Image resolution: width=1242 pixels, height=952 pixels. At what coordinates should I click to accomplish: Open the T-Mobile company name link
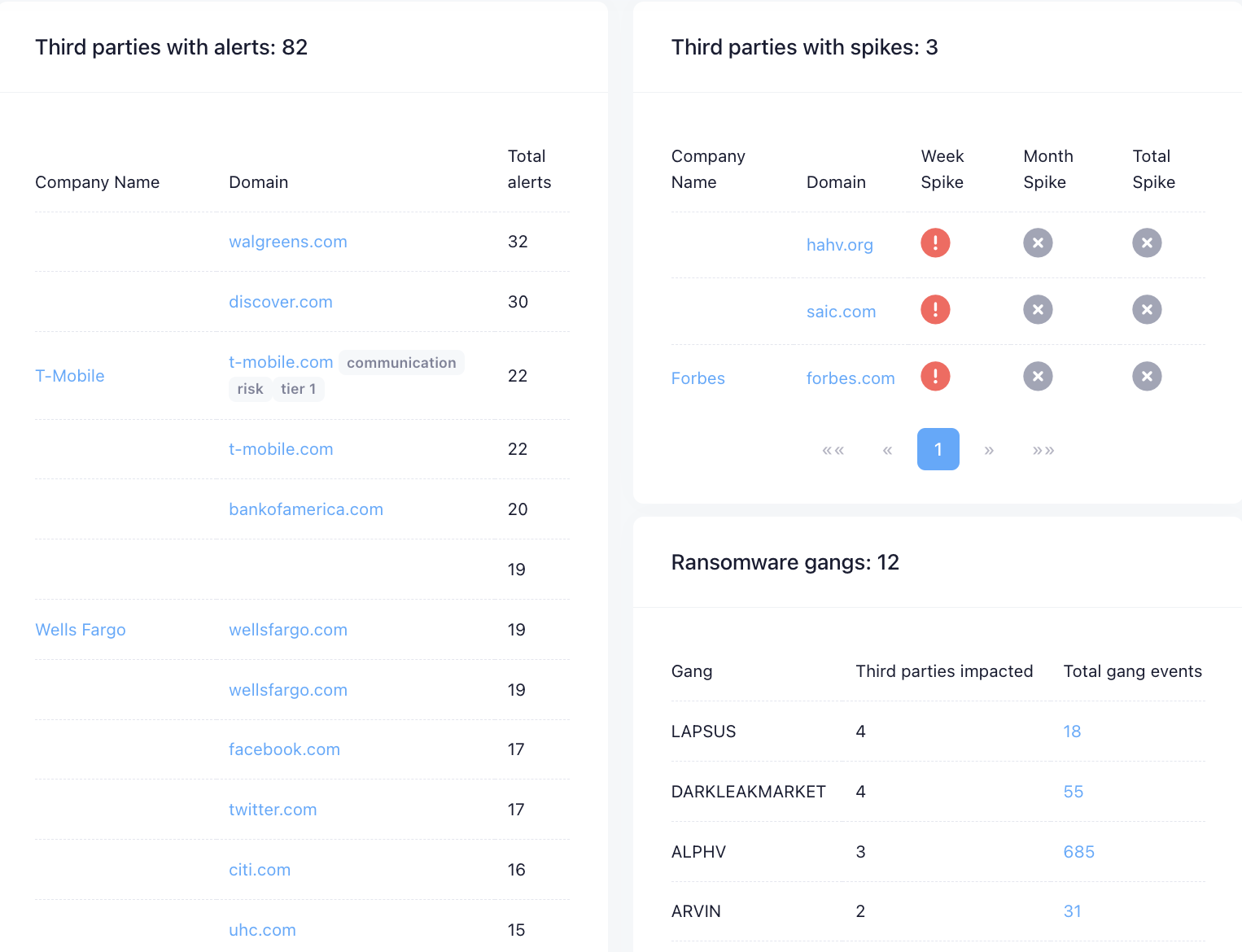point(70,376)
